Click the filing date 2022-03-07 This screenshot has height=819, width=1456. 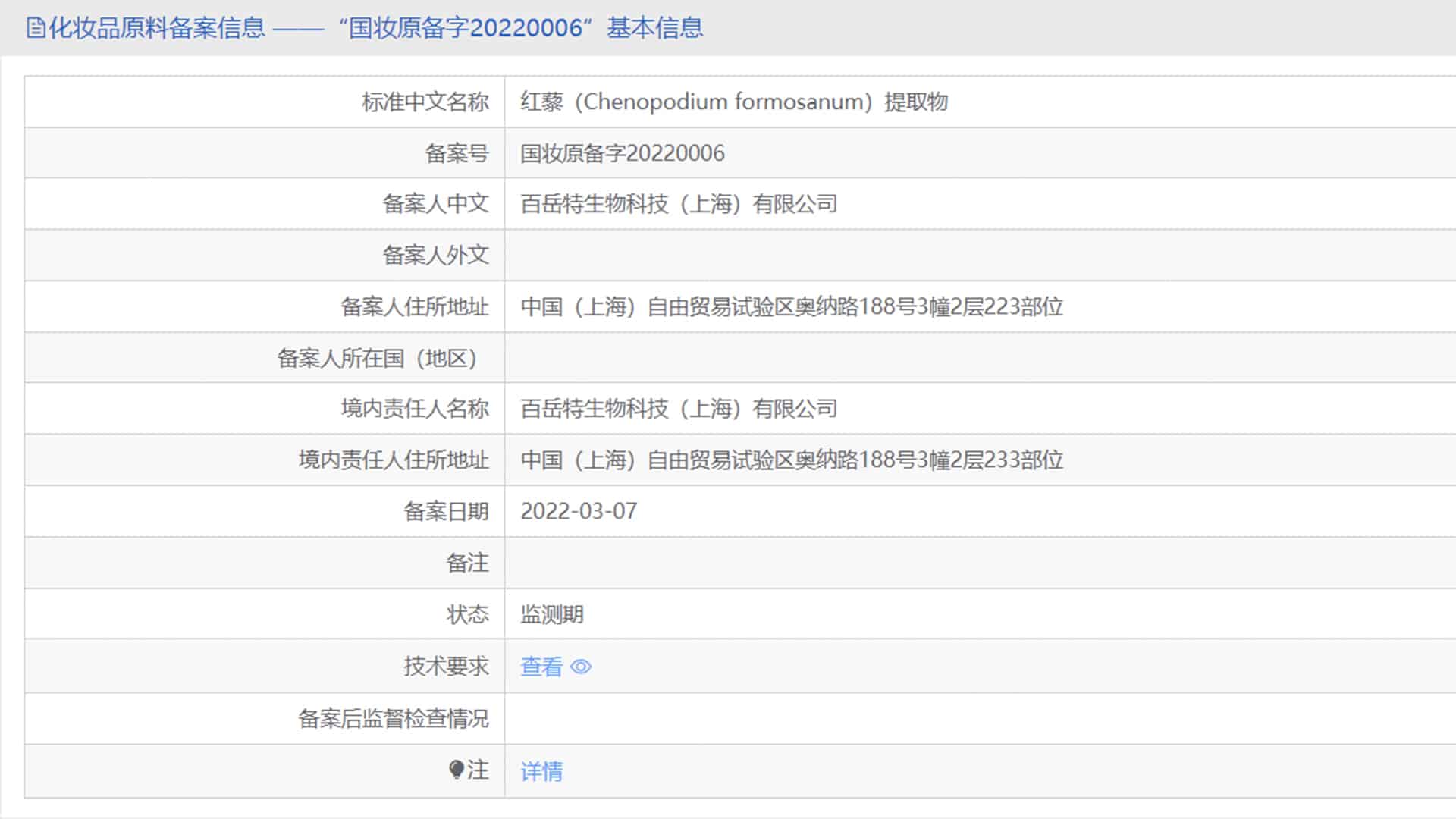click(578, 511)
